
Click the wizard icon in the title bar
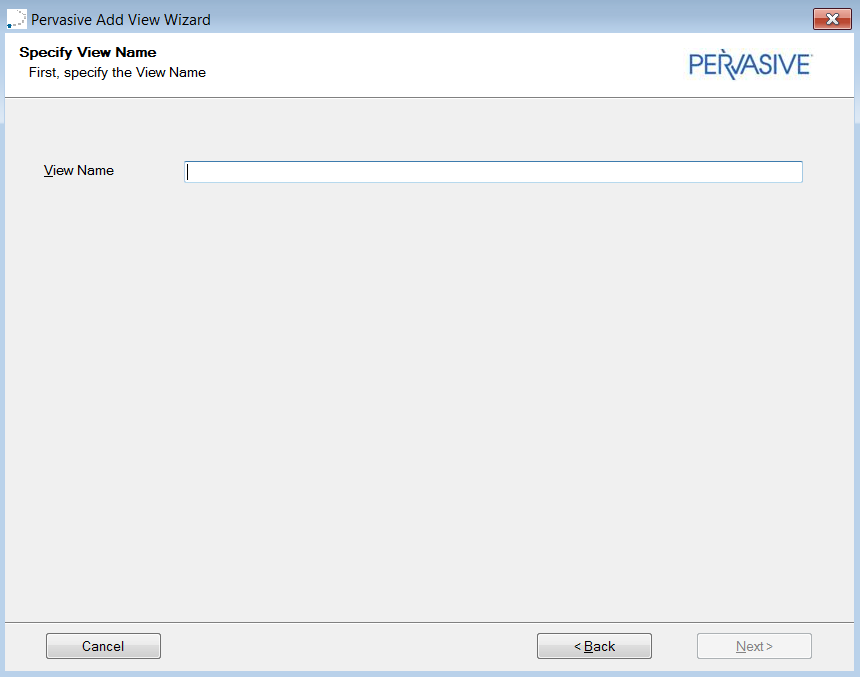[x=16, y=19]
